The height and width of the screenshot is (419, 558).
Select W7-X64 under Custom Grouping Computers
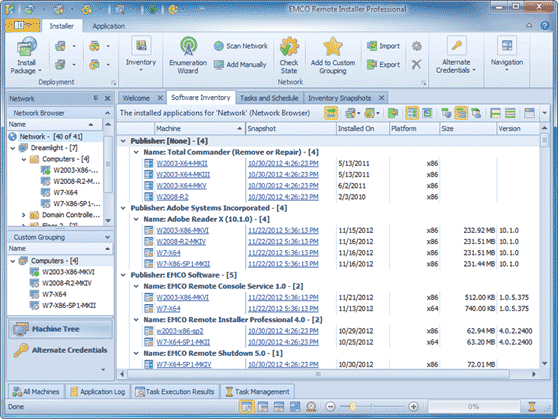point(54,294)
